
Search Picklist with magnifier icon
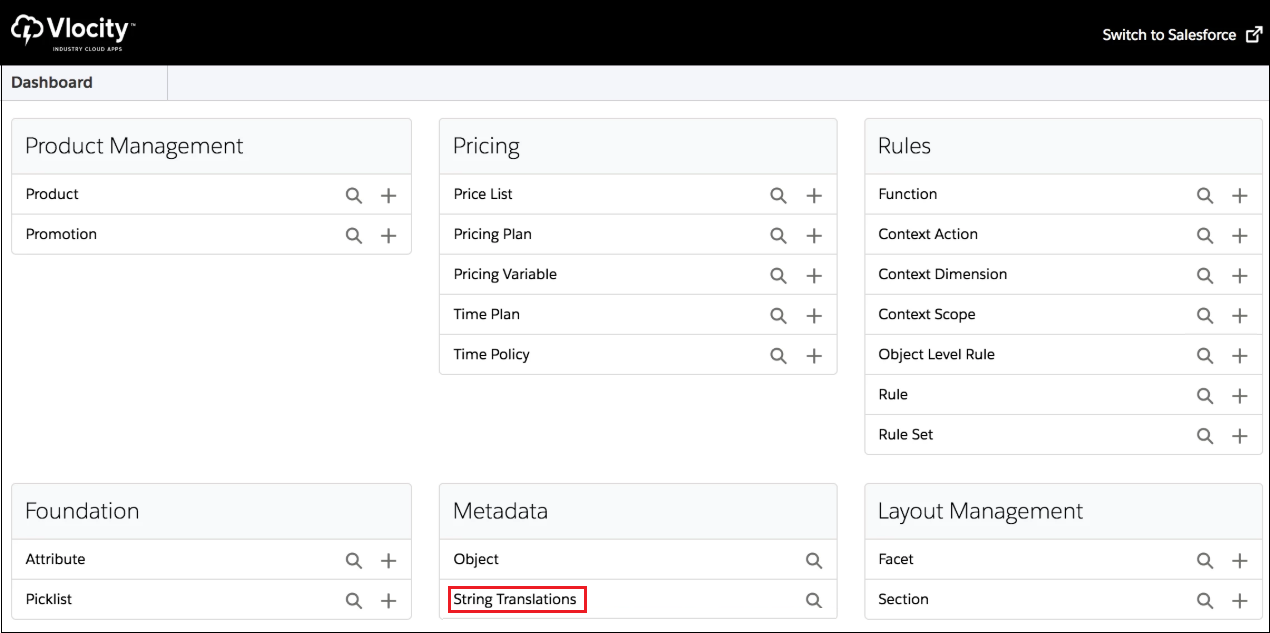pos(354,600)
